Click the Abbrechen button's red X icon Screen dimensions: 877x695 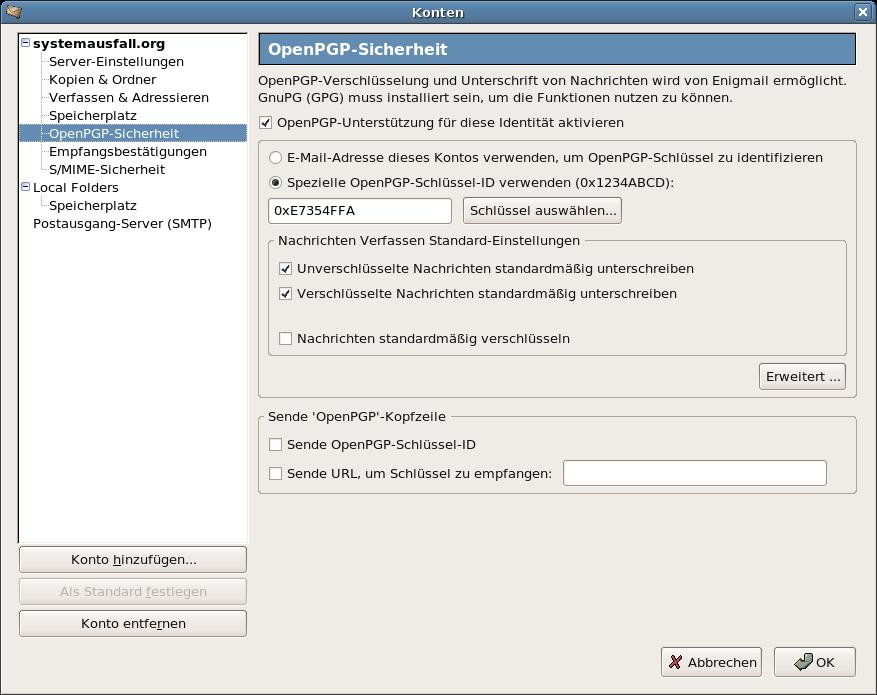click(x=675, y=662)
